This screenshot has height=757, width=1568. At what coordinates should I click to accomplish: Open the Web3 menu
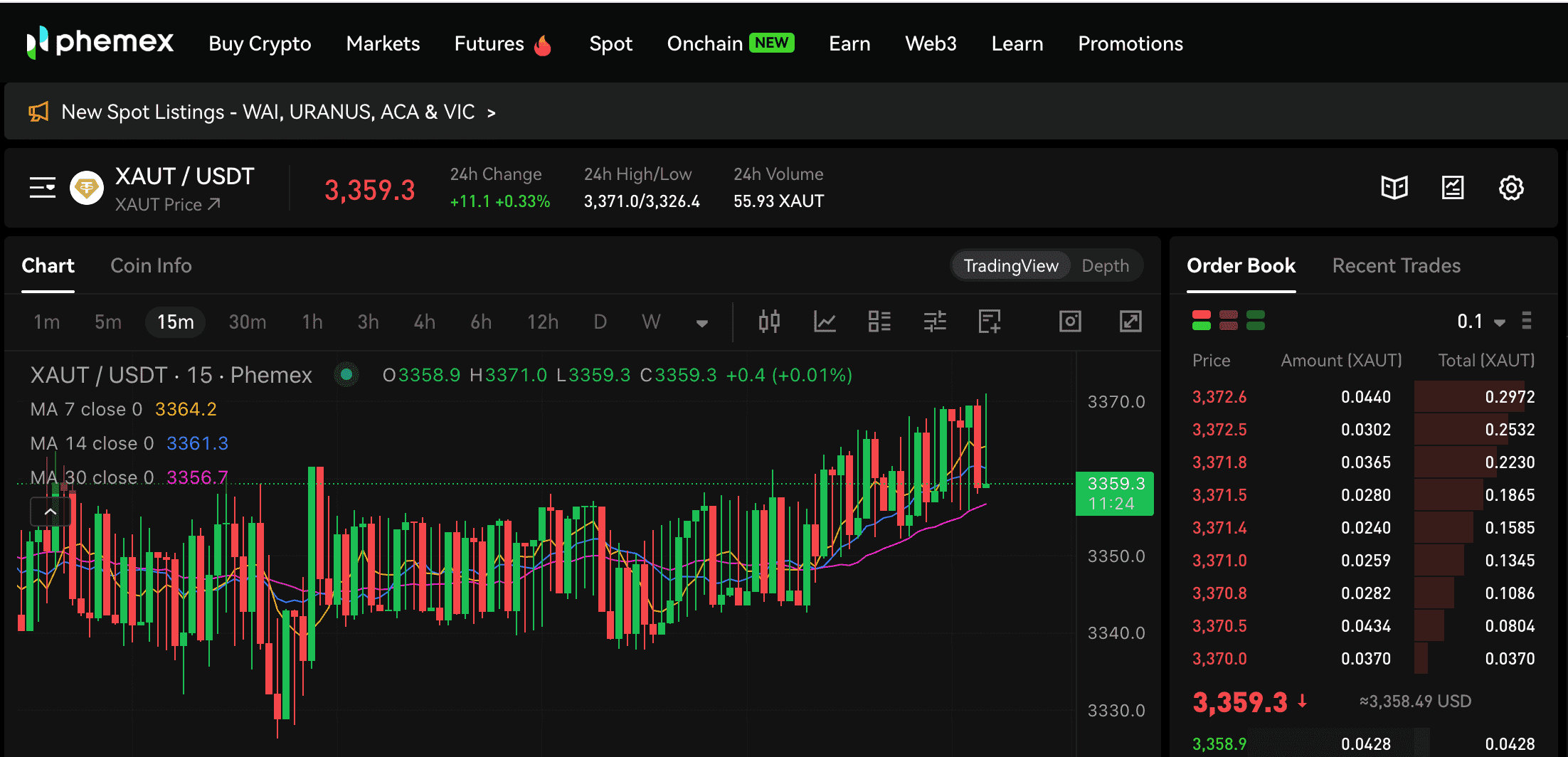931,43
